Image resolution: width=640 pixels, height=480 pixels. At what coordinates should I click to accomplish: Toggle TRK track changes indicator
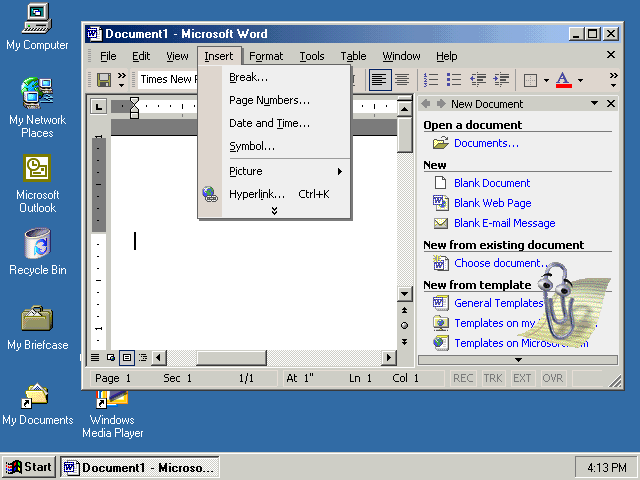(493, 378)
